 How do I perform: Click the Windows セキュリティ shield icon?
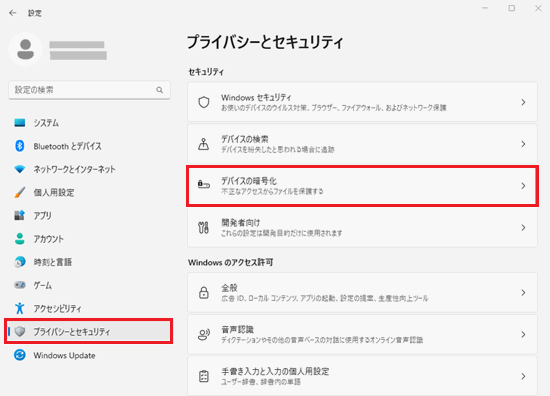coord(204,102)
